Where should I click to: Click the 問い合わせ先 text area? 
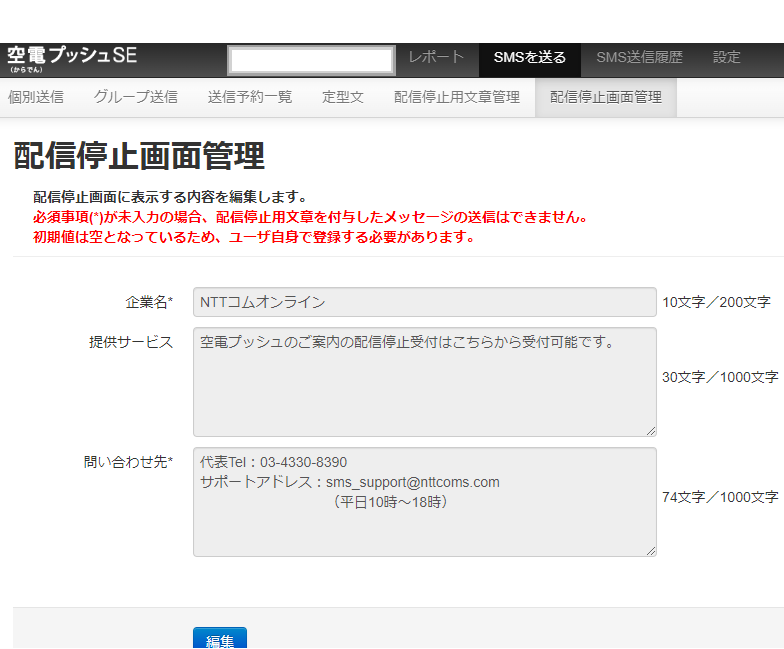coord(424,502)
